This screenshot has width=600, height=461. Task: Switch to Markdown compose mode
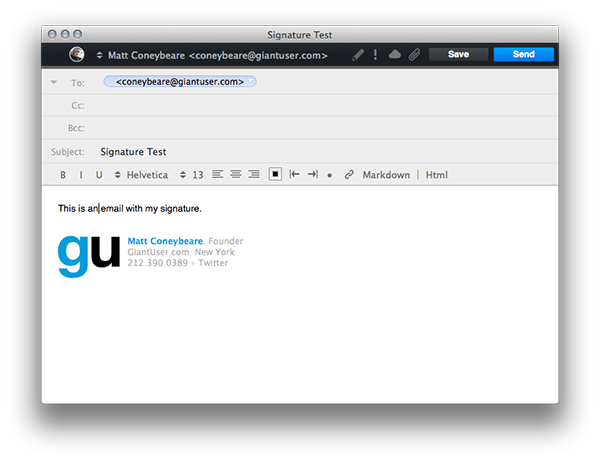pyautogui.click(x=386, y=175)
